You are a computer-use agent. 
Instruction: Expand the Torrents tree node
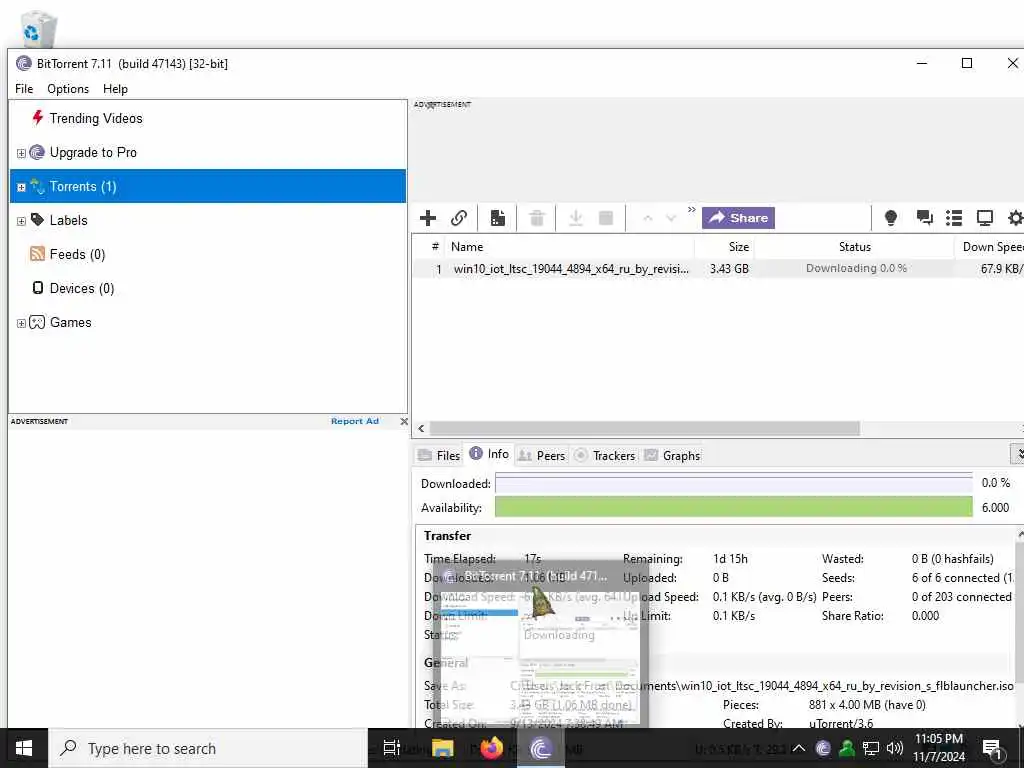click(x=21, y=187)
